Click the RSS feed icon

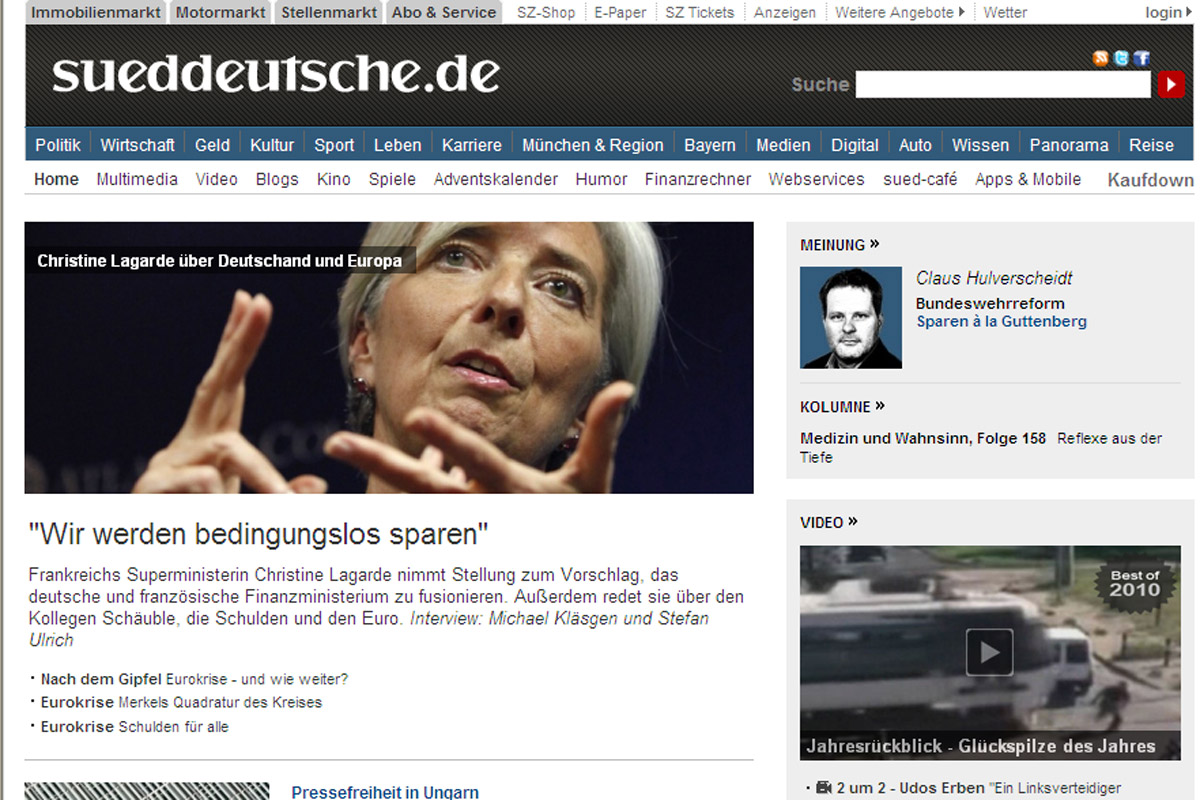click(x=1101, y=59)
